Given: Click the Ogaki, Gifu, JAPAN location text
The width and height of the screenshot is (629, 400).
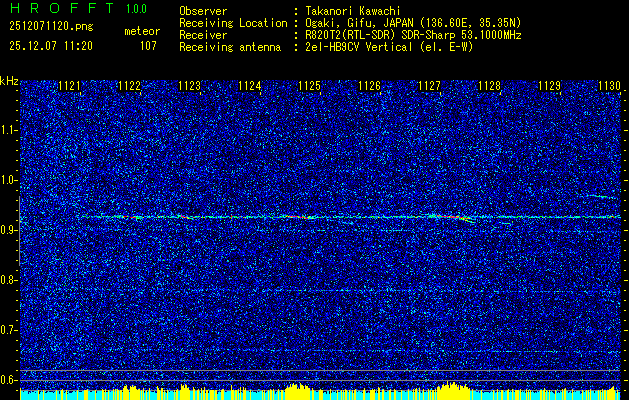Looking at the screenshot, I should click(x=413, y=23).
